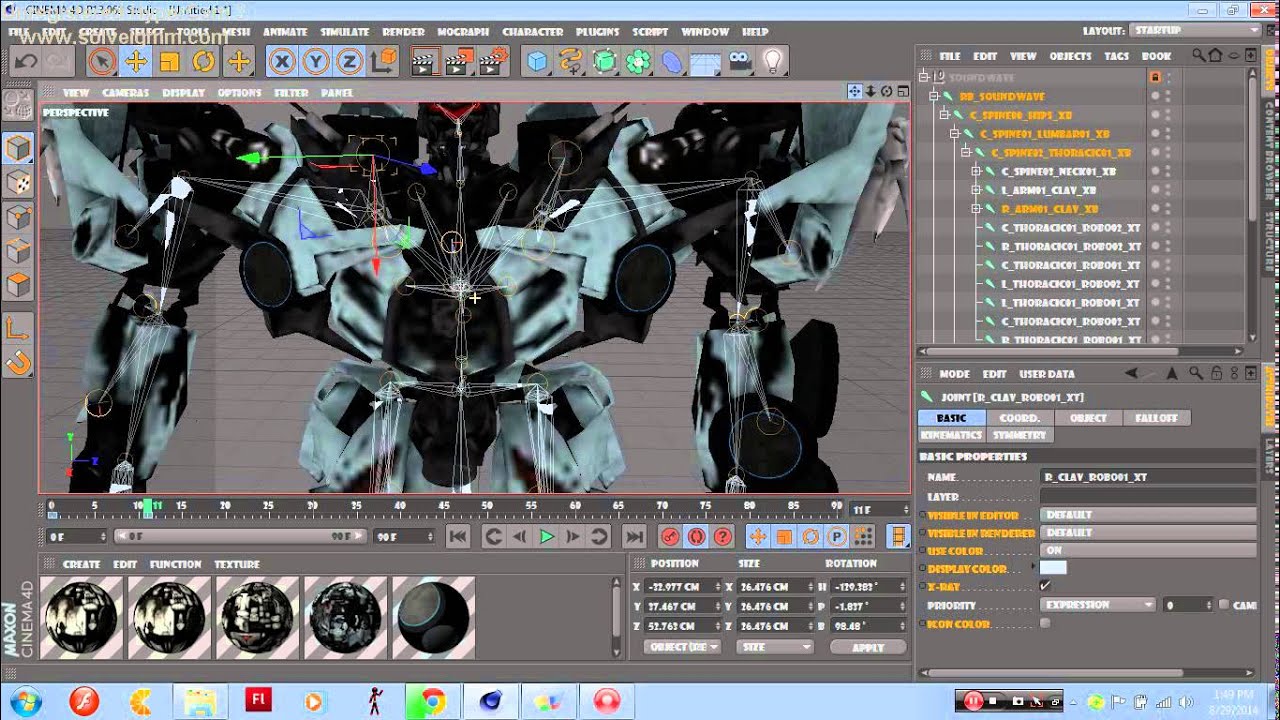This screenshot has height=720, width=1280.
Task: Toggle the Icon Color checkbox
Action: tap(1045, 623)
